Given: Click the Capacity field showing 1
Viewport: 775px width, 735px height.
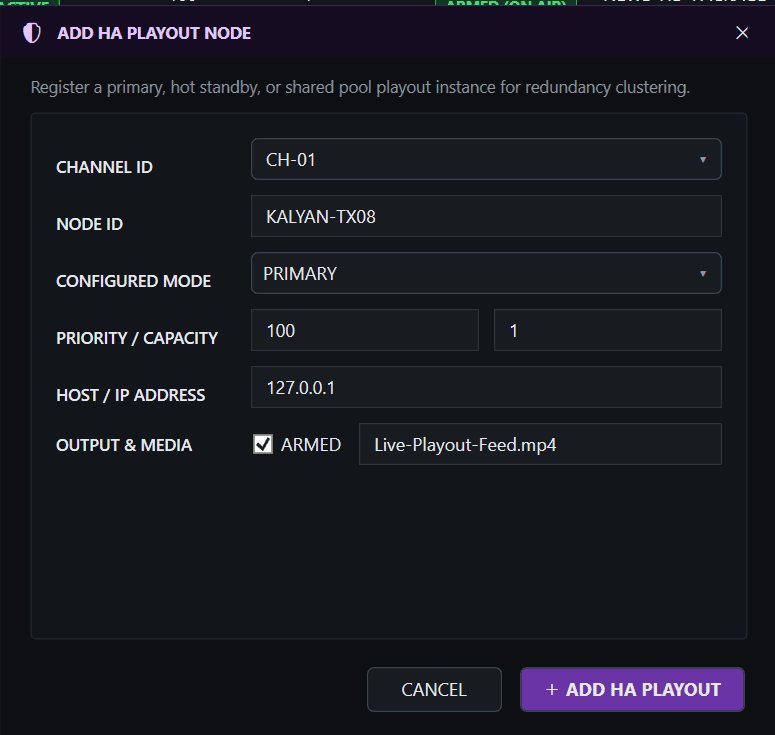Looking at the screenshot, I should [x=608, y=330].
